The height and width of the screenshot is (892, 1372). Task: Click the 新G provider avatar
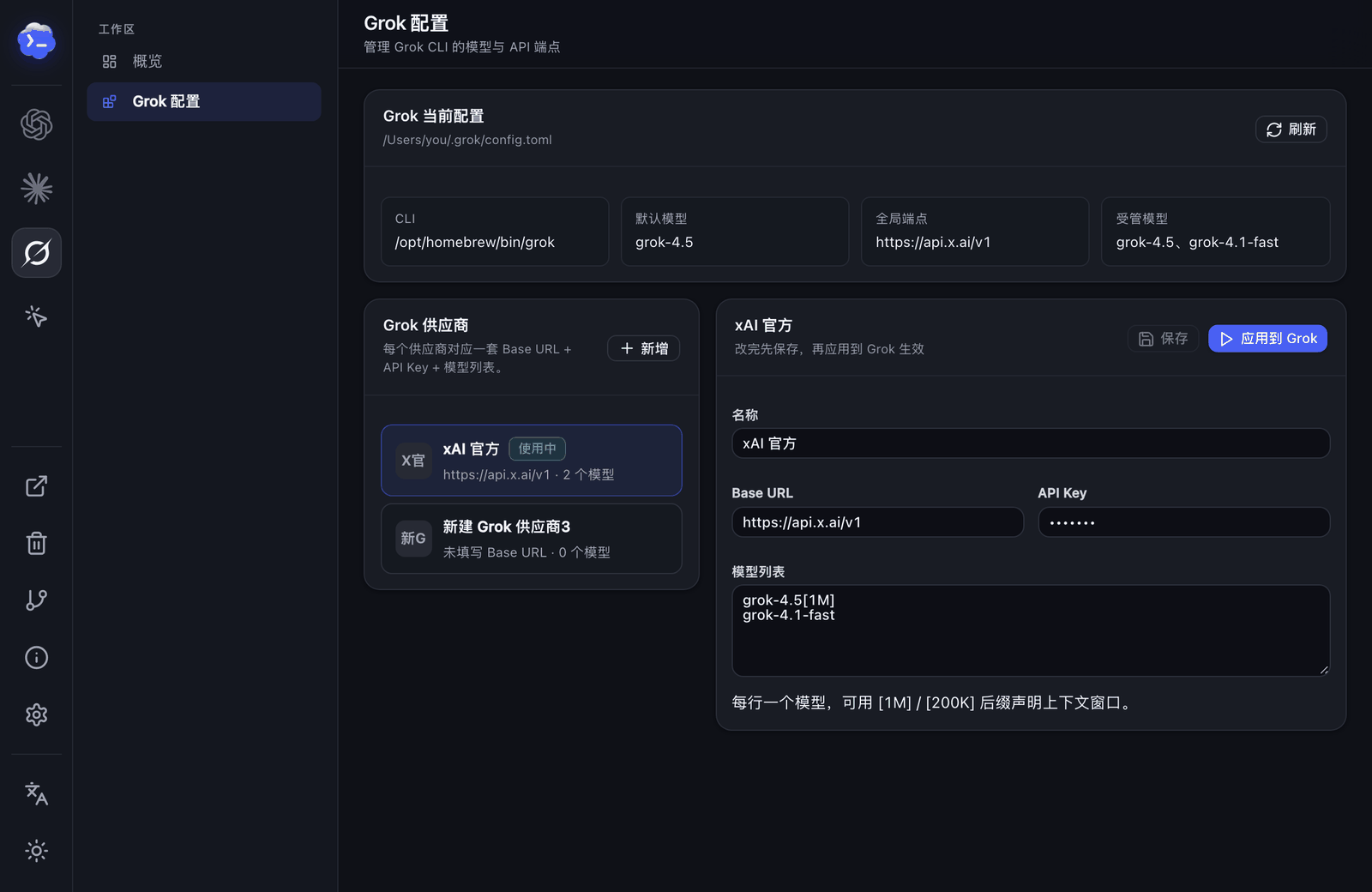413,539
